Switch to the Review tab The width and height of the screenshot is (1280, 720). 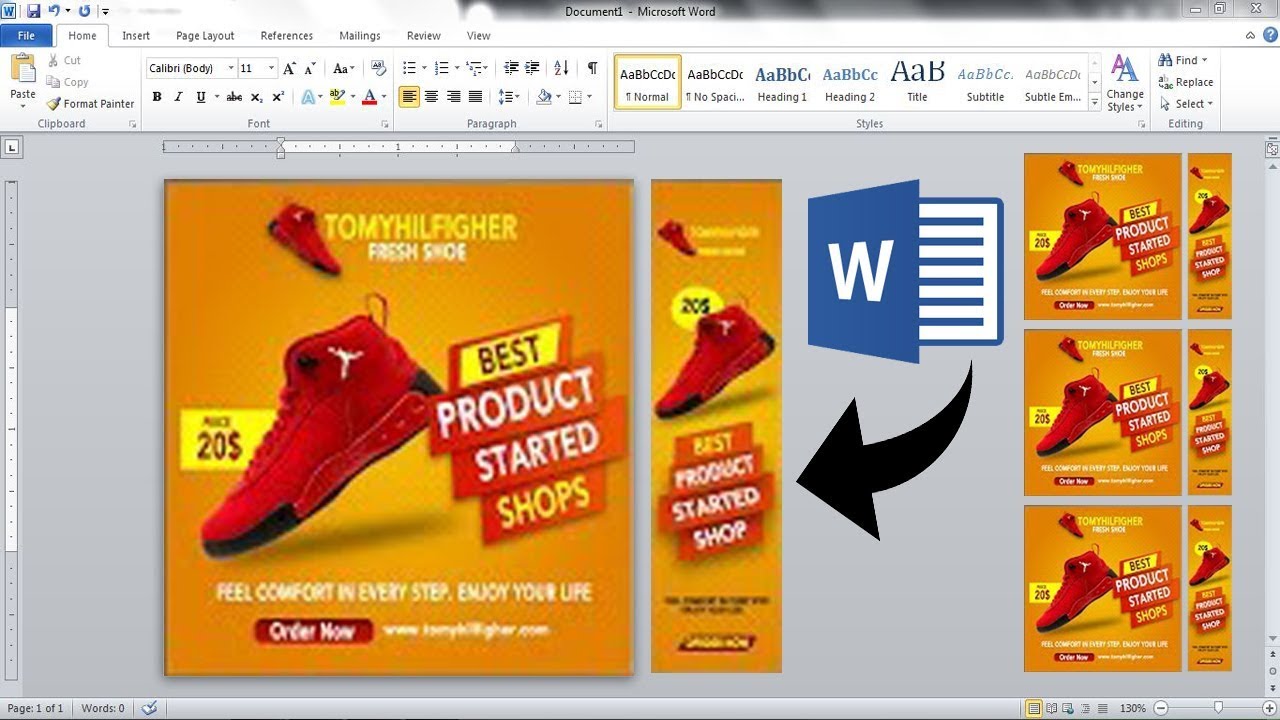tap(424, 35)
